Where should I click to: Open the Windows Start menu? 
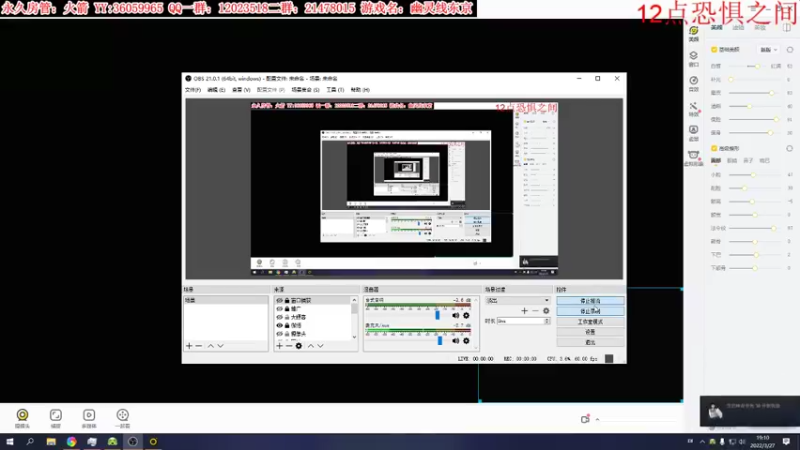click(10, 442)
